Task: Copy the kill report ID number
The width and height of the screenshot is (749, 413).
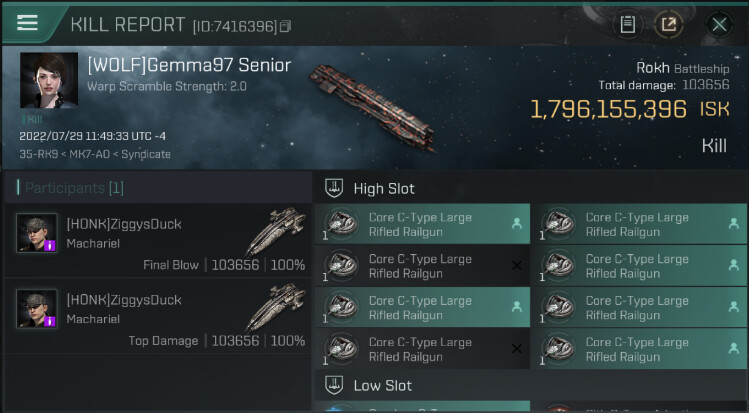Action: pyautogui.click(x=285, y=25)
